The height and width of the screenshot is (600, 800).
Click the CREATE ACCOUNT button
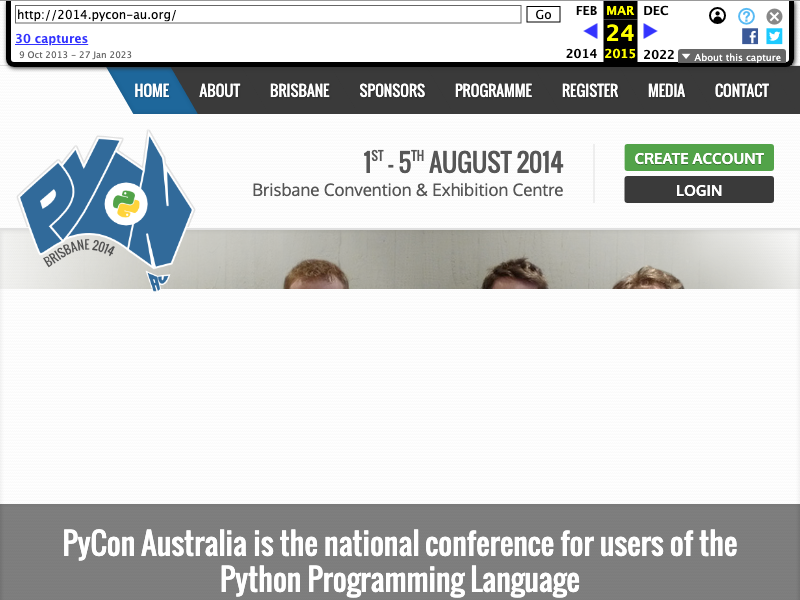point(699,158)
